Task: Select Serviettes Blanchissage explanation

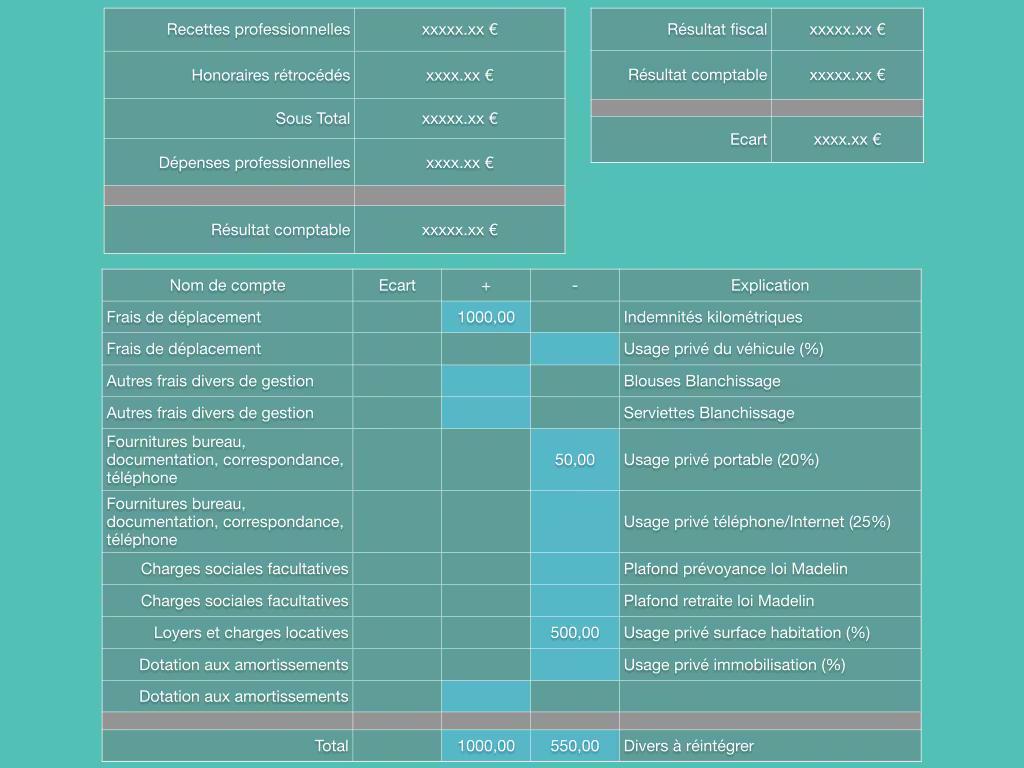Action: click(x=709, y=413)
